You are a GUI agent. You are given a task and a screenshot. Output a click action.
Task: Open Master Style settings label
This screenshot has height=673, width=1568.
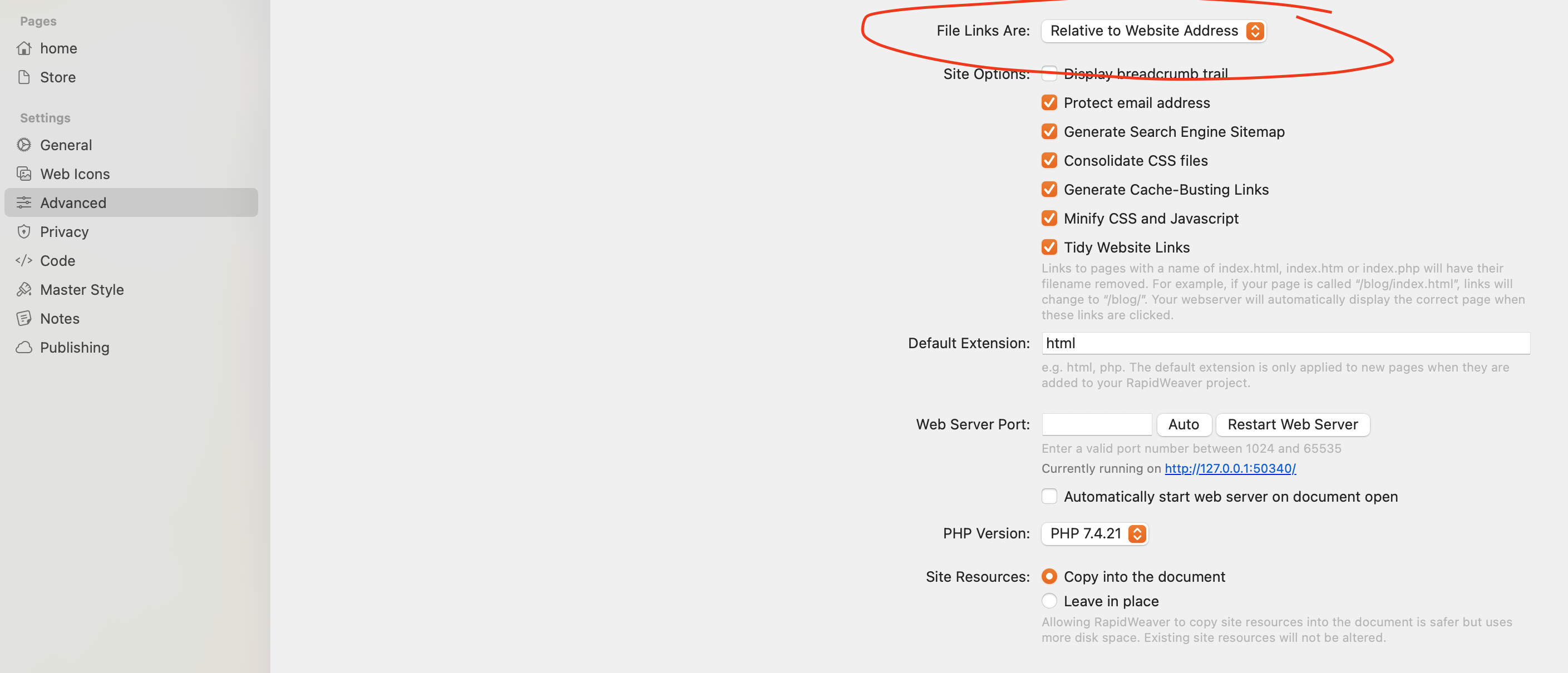(82, 290)
